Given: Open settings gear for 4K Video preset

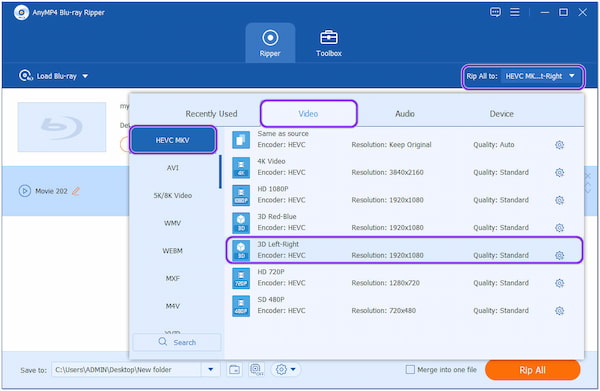Looking at the screenshot, I should coord(559,173).
